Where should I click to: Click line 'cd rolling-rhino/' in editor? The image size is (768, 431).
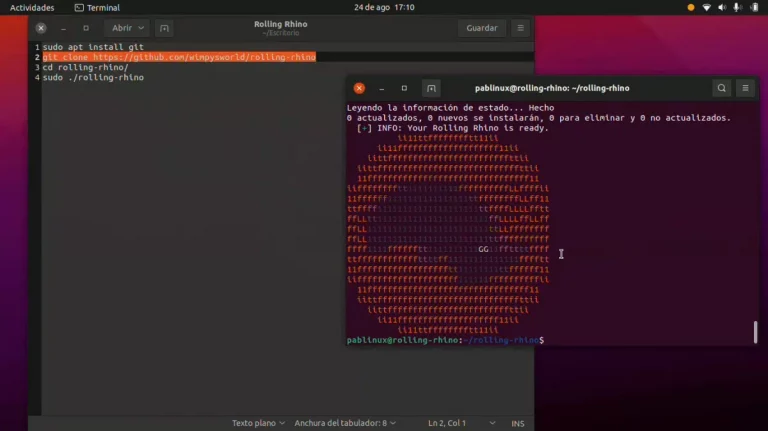coord(86,67)
